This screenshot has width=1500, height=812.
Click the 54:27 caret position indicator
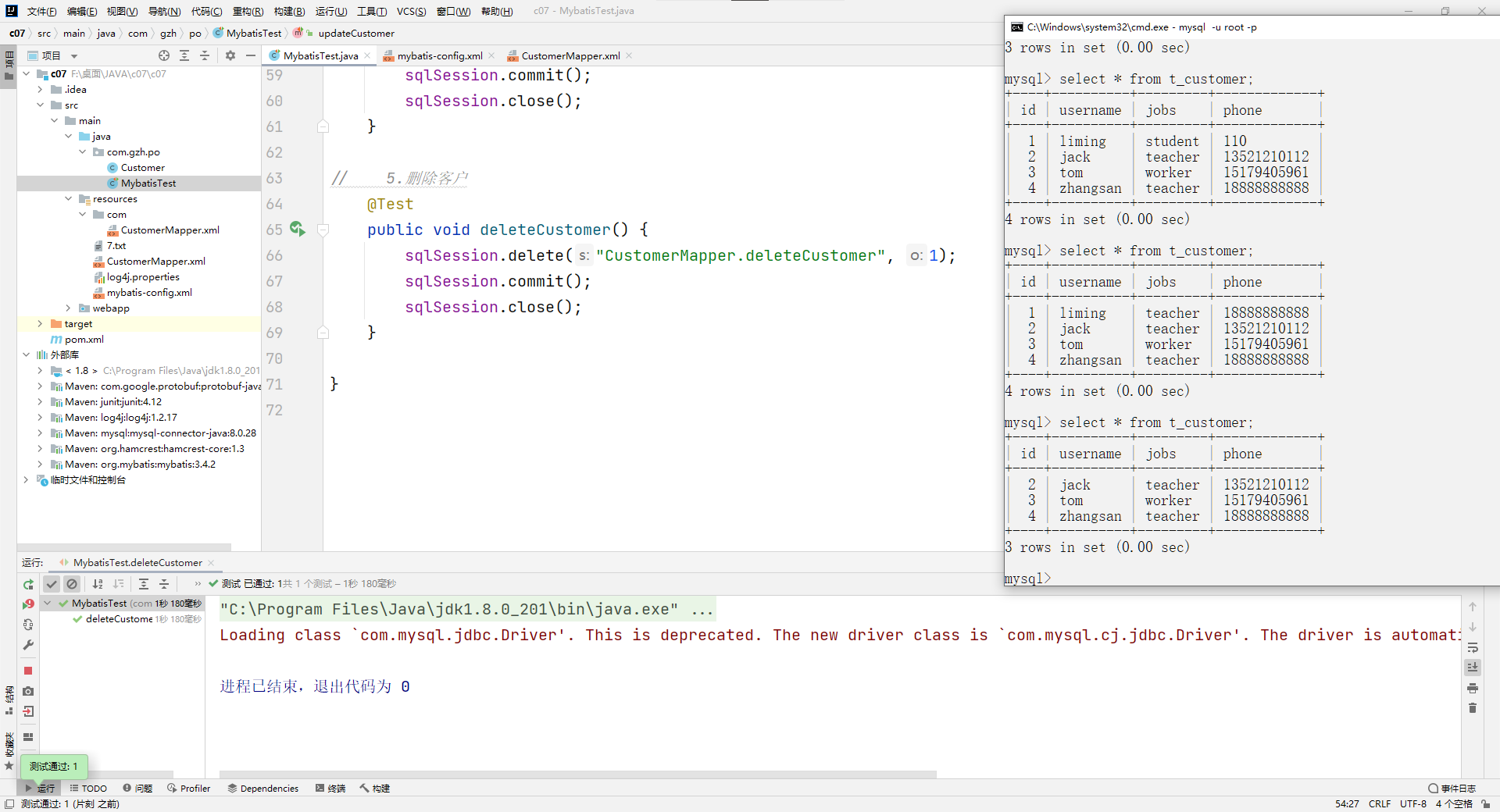[1347, 803]
